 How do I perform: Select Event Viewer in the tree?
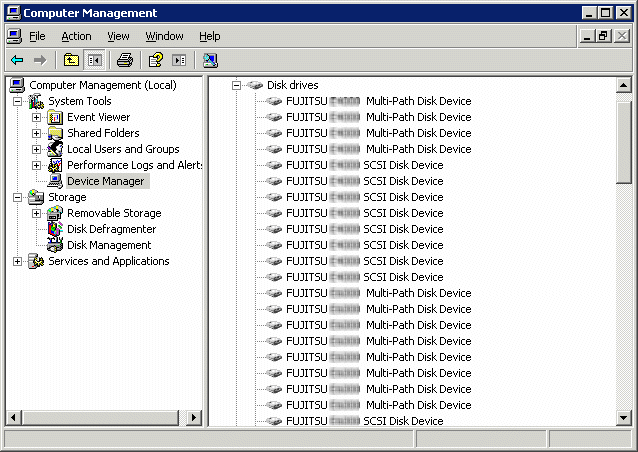[98, 117]
